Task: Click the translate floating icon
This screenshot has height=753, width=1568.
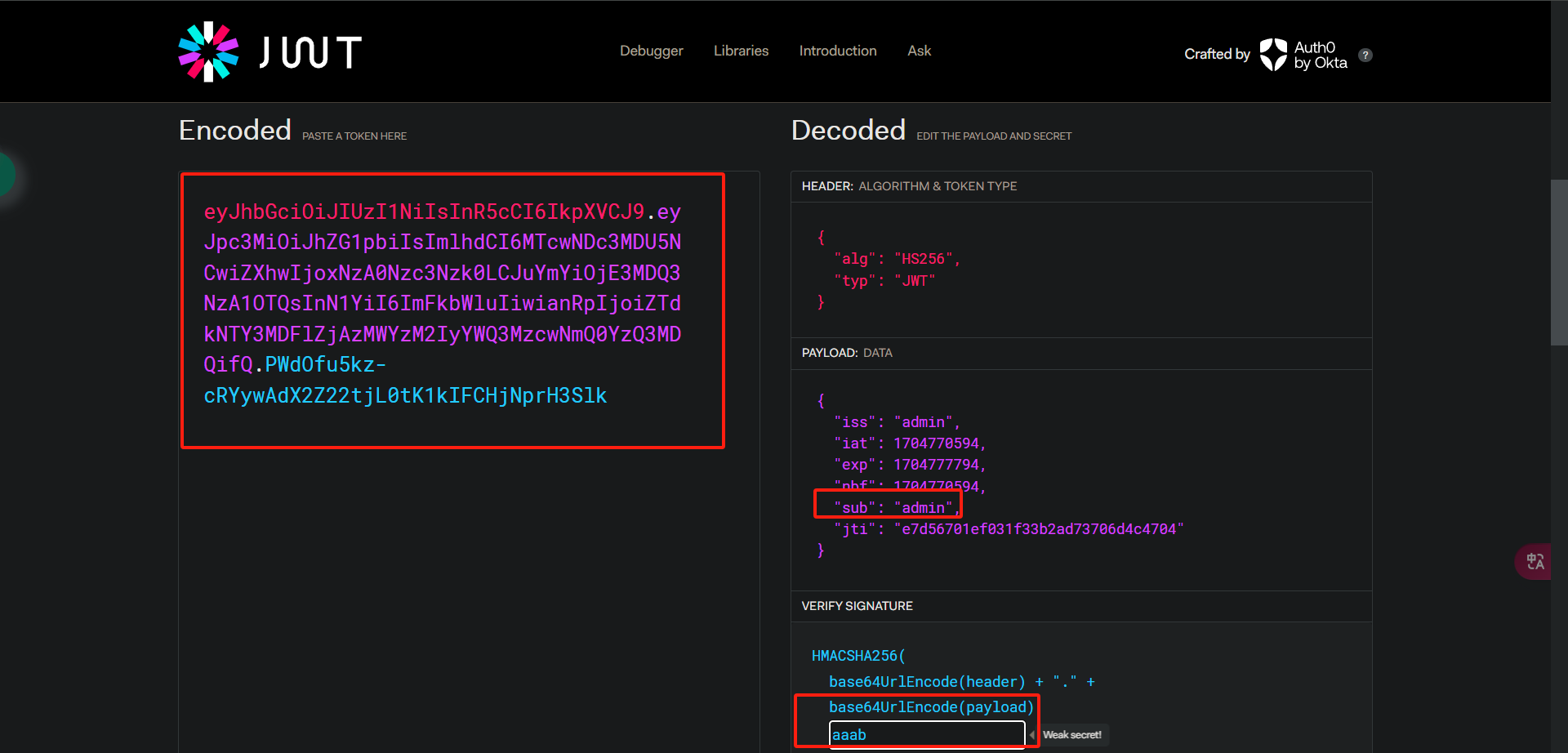Action: click(x=1535, y=562)
